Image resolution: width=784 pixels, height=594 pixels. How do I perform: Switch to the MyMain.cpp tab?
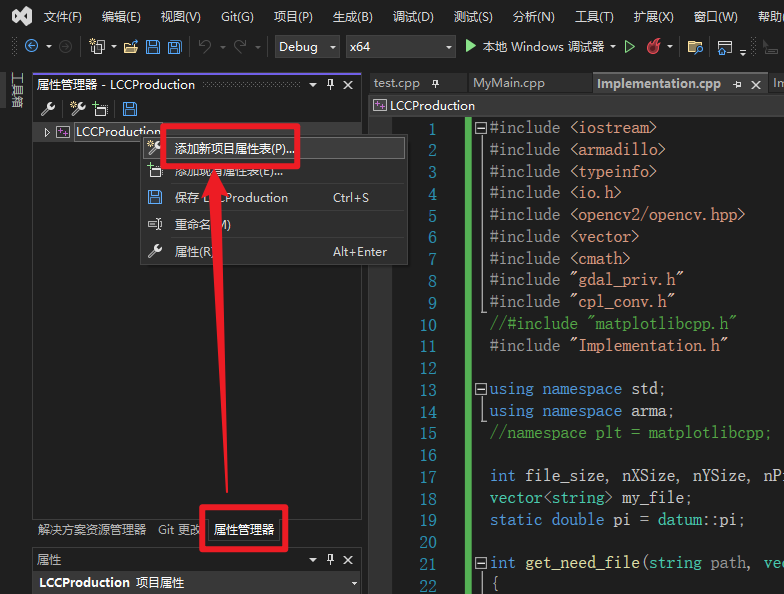pyautogui.click(x=508, y=83)
